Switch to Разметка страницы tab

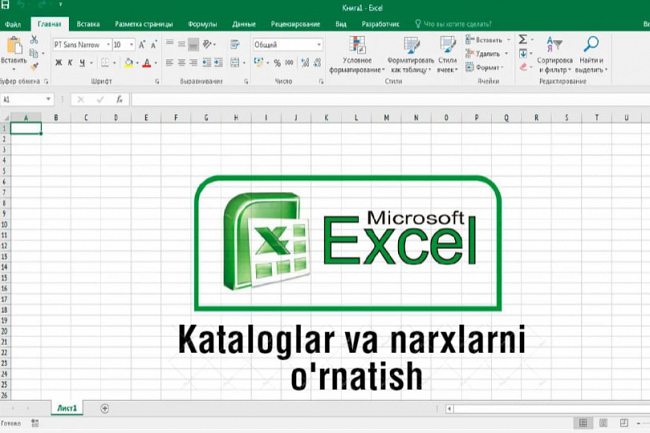pyautogui.click(x=144, y=24)
